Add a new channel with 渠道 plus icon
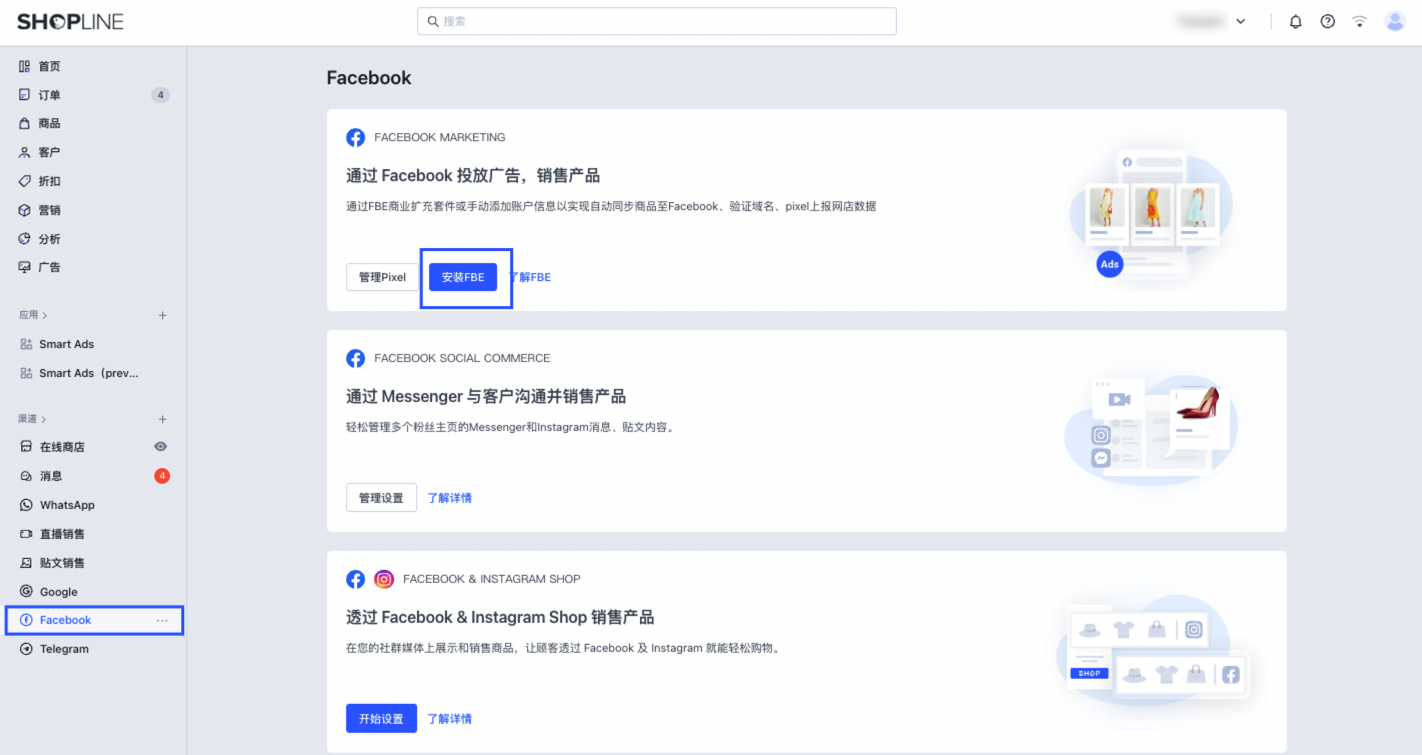Viewport: 1422px width, 755px height. 163,419
